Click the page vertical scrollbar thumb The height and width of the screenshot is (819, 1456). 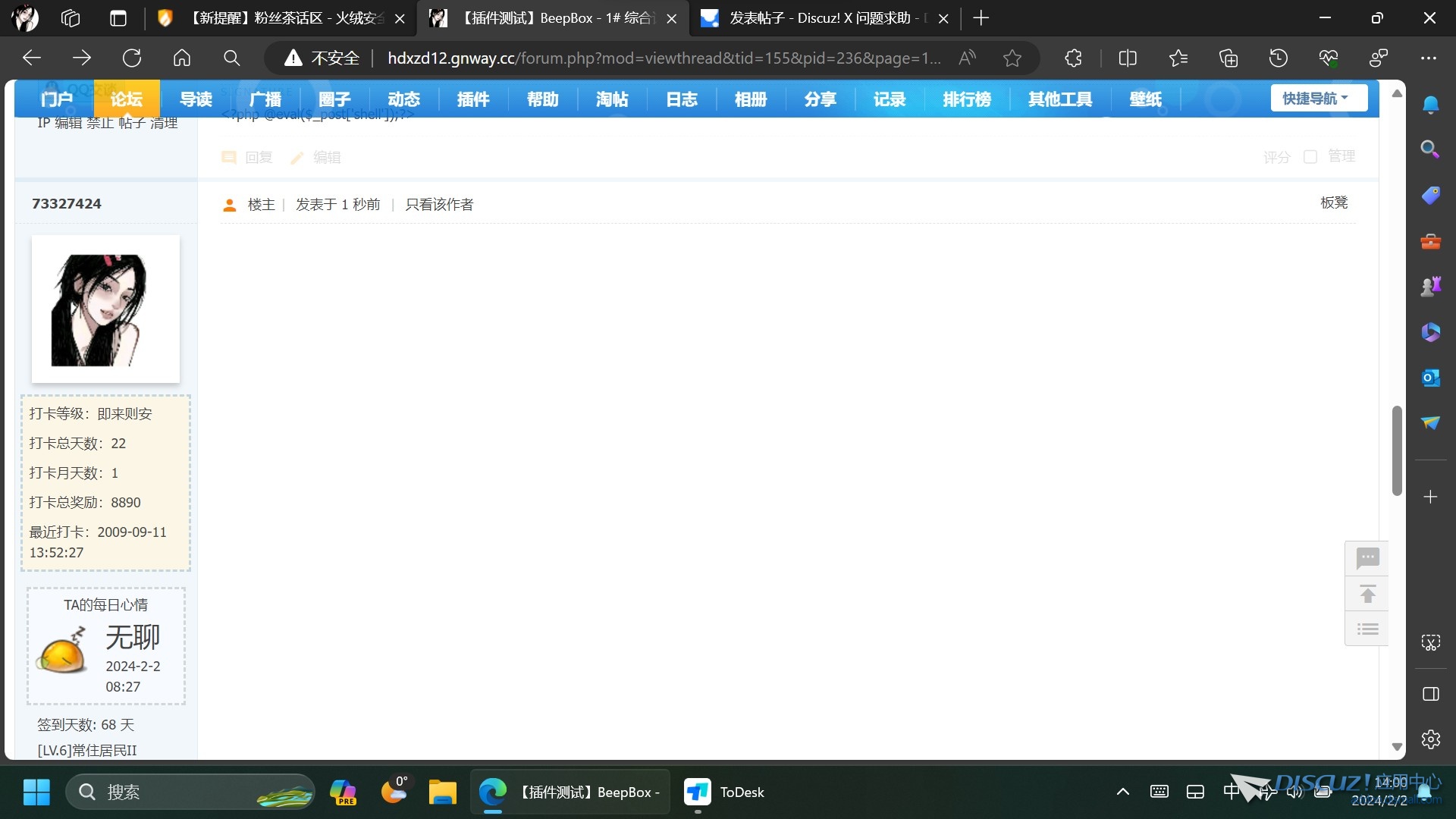[x=1397, y=450]
